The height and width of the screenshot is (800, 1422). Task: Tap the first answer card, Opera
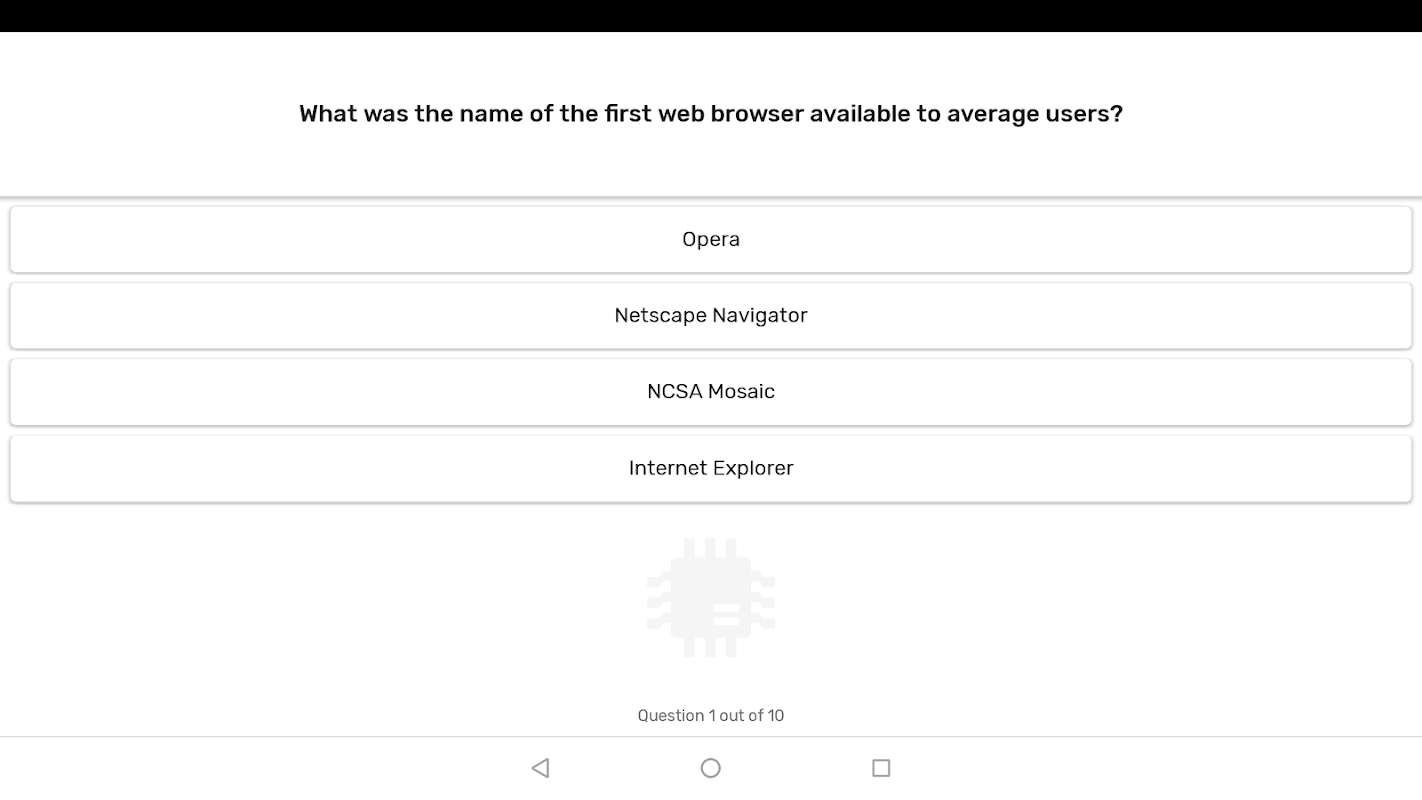(x=711, y=239)
